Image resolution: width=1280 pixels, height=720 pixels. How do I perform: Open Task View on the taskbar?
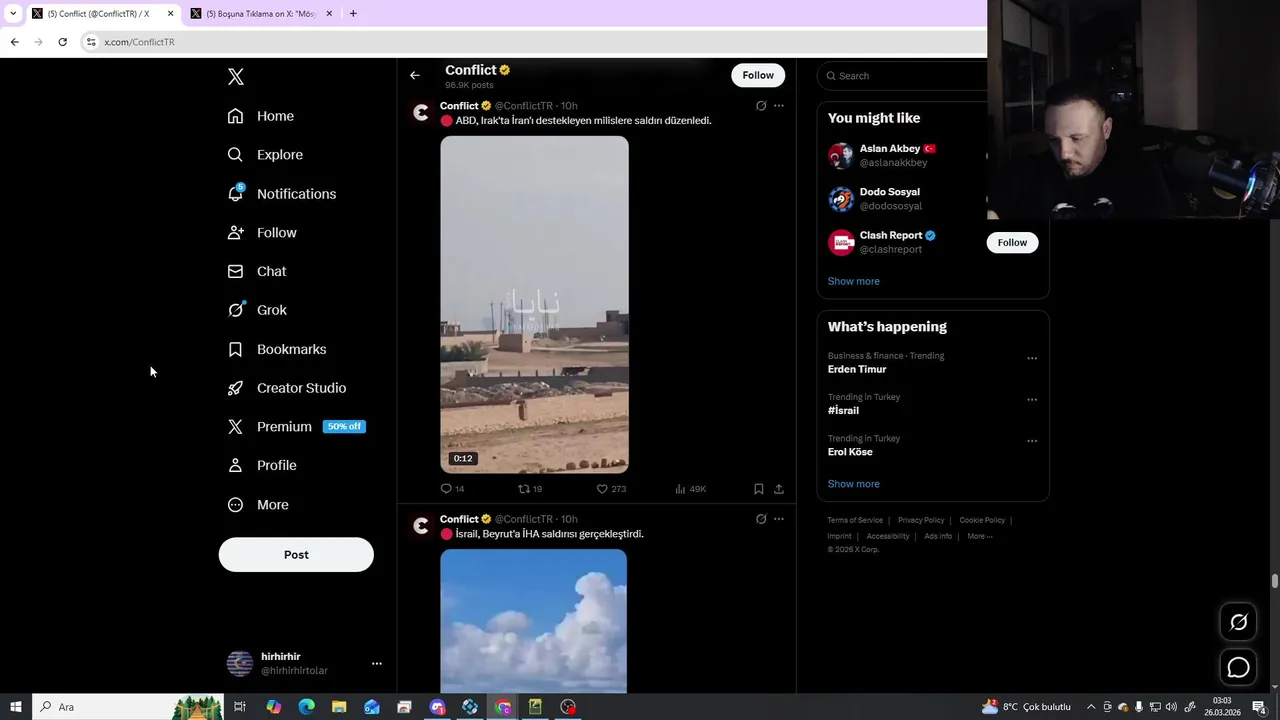240,707
